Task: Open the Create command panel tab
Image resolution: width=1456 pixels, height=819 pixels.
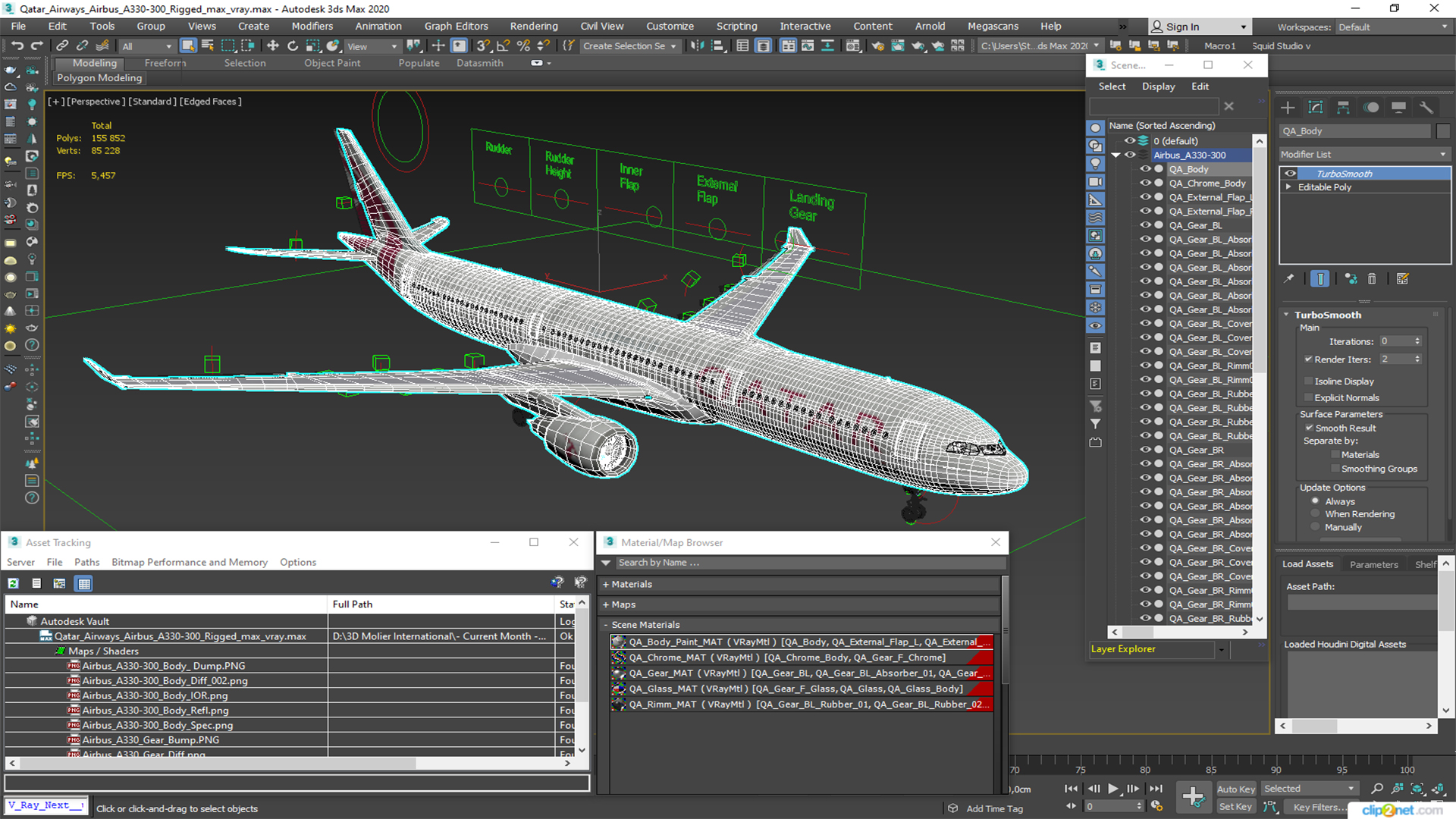Action: point(1288,108)
